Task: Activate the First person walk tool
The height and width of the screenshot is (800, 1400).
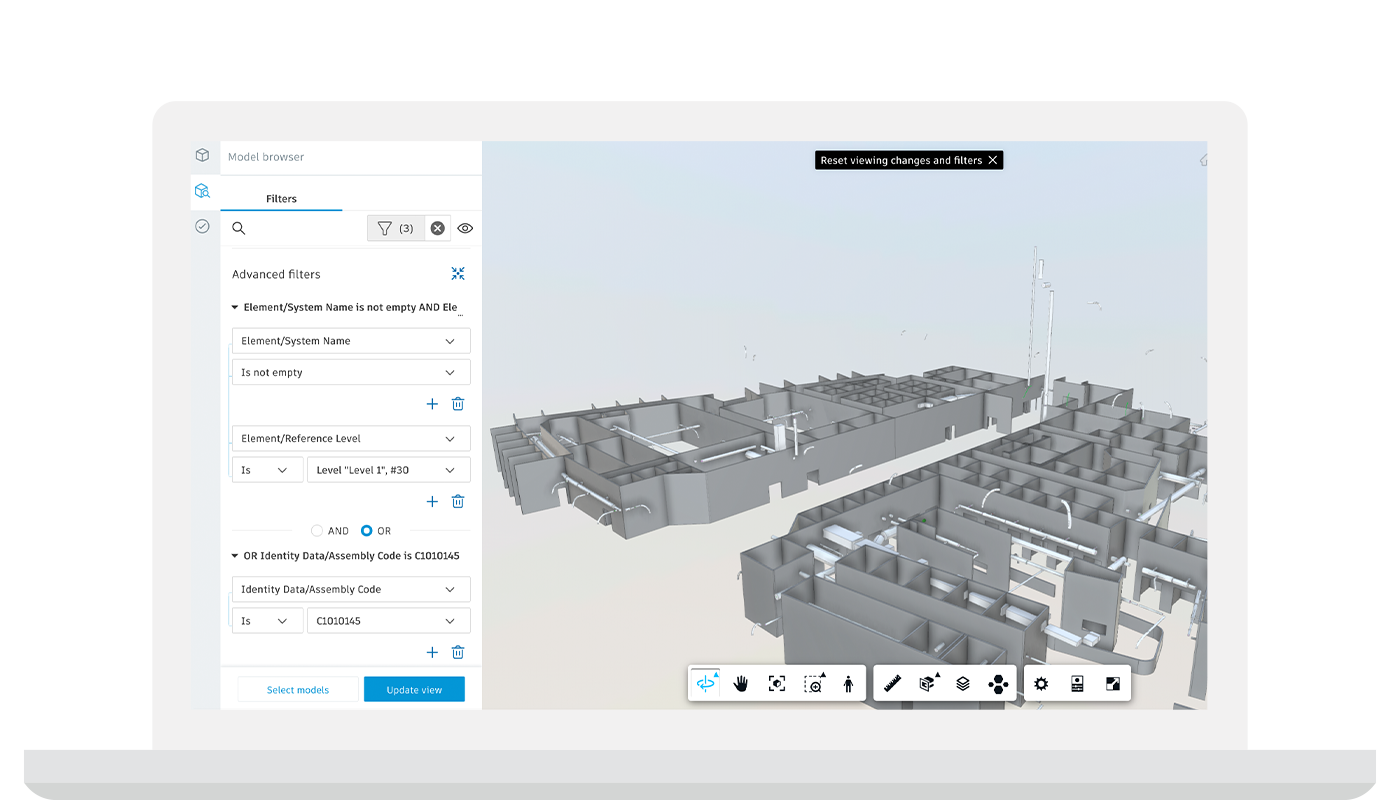Action: [848, 683]
